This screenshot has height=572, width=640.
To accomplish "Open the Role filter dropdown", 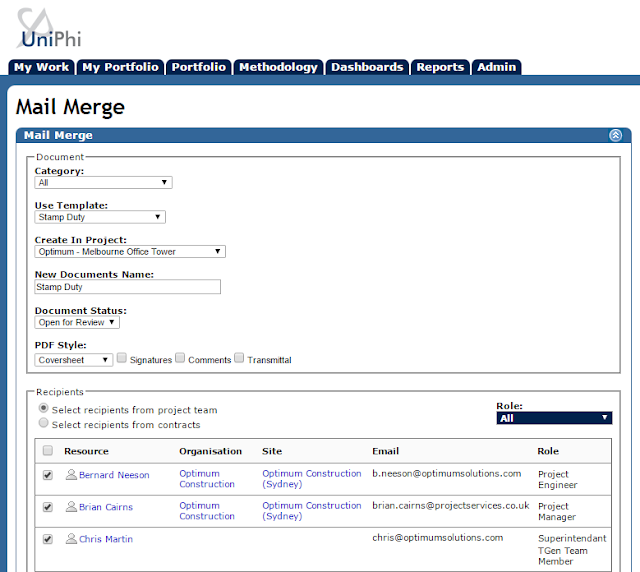I will pos(554,418).
